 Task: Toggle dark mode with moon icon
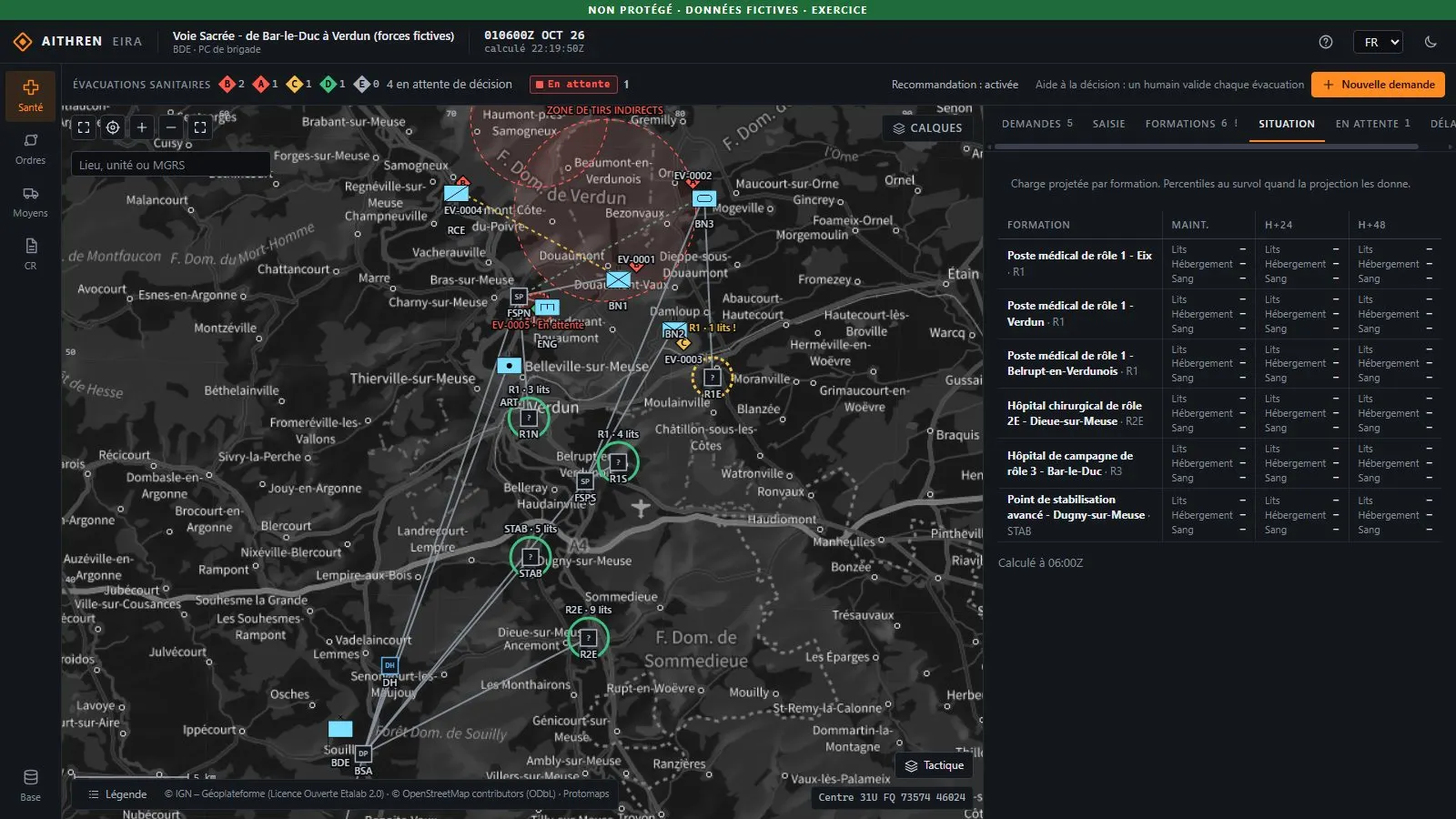pyautogui.click(x=1431, y=42)
